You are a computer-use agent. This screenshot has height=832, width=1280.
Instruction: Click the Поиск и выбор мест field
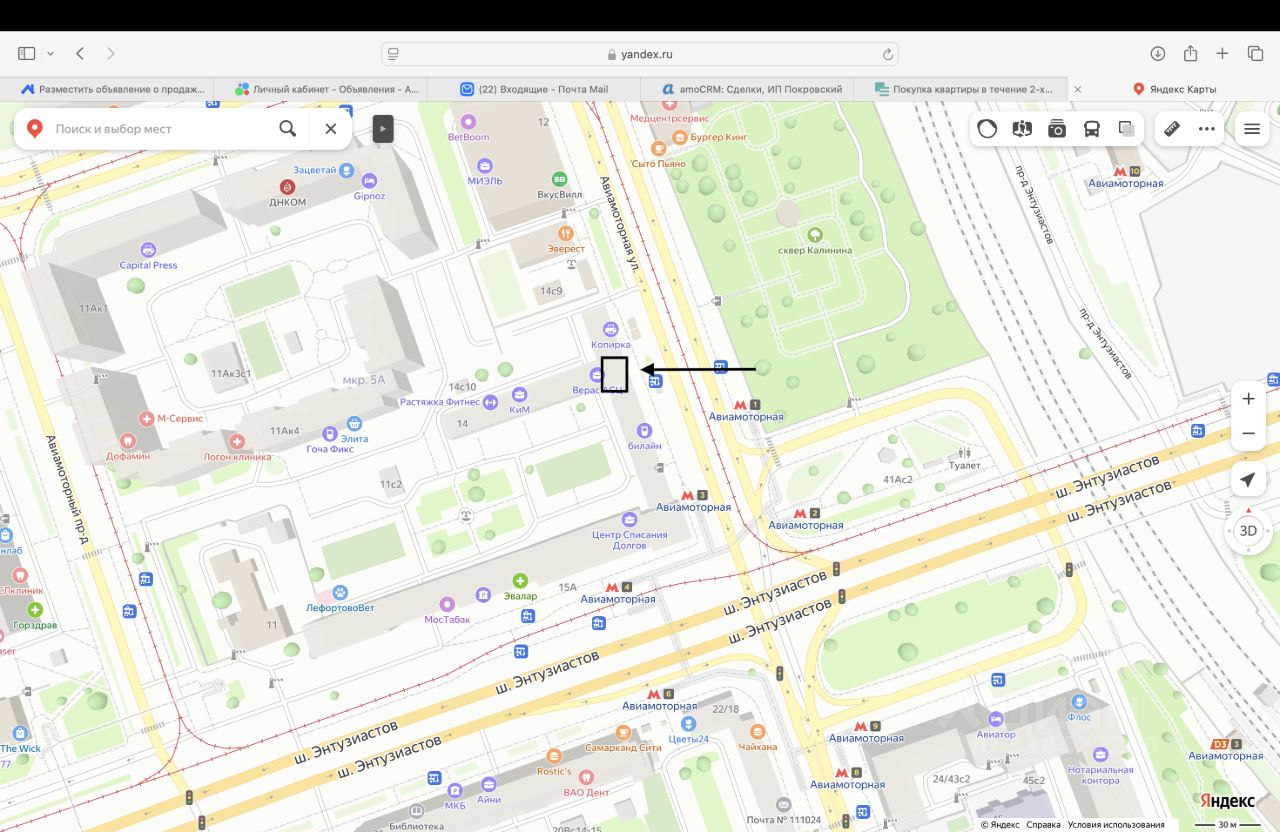[160, 129]
